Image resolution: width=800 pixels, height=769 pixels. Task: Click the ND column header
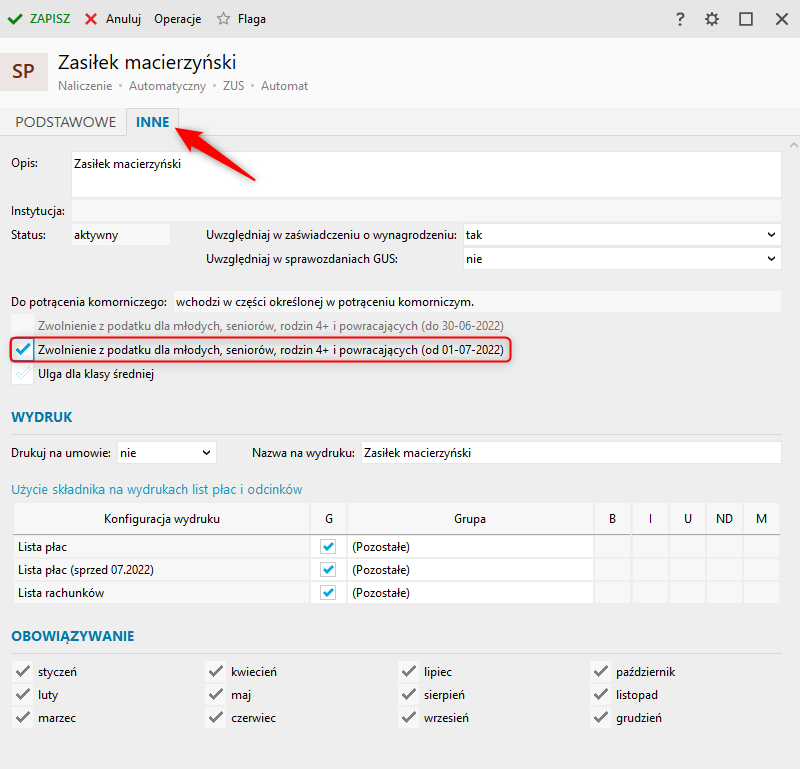point(724,519)
